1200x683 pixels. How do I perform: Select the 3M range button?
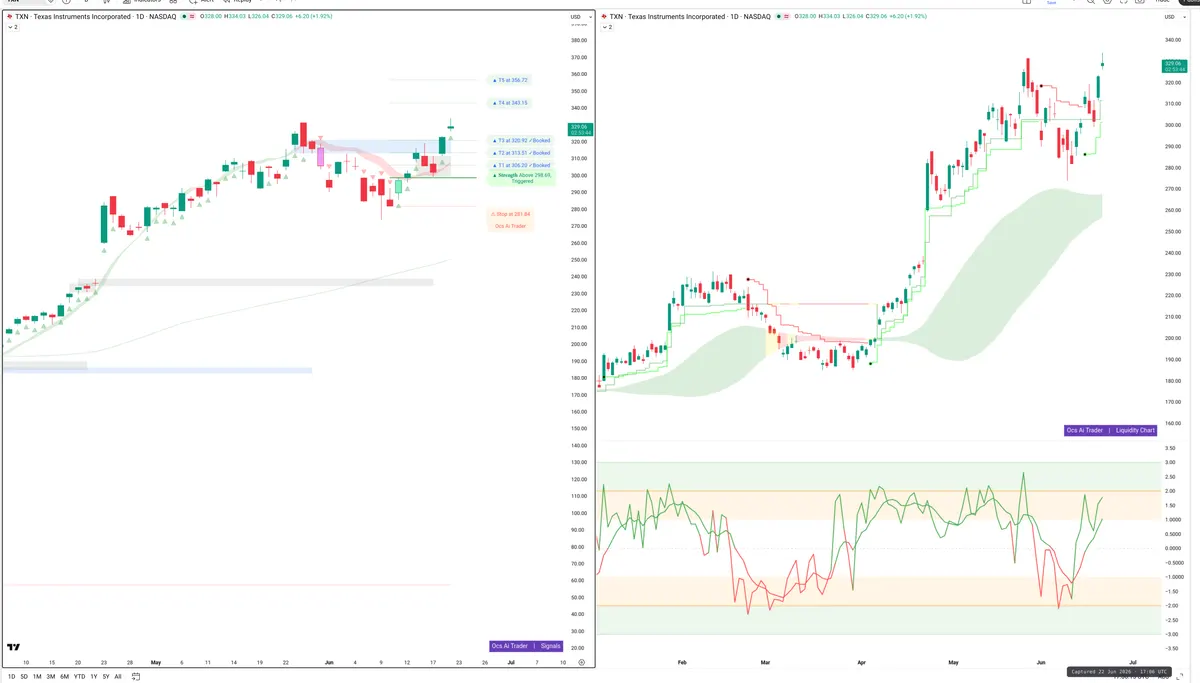[51, 676]
